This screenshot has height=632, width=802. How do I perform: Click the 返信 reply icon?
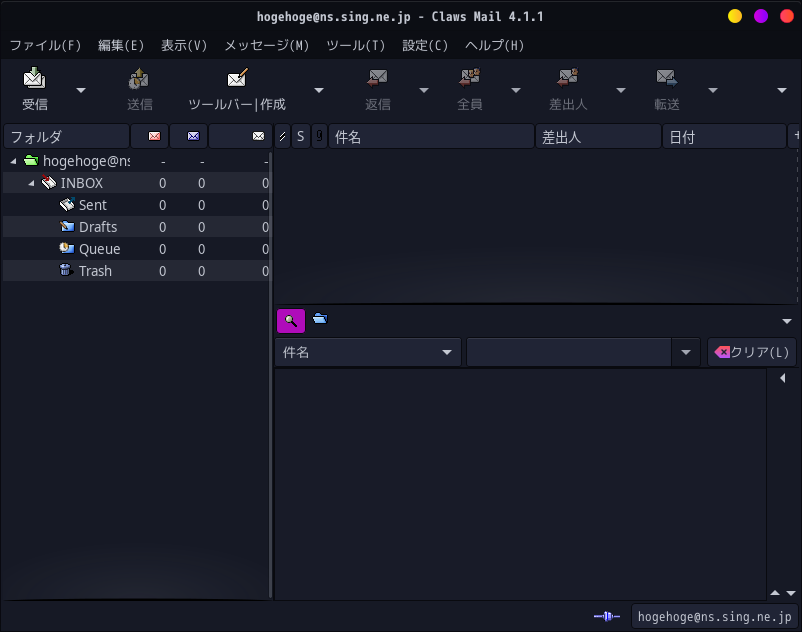[x=377, y=78]
